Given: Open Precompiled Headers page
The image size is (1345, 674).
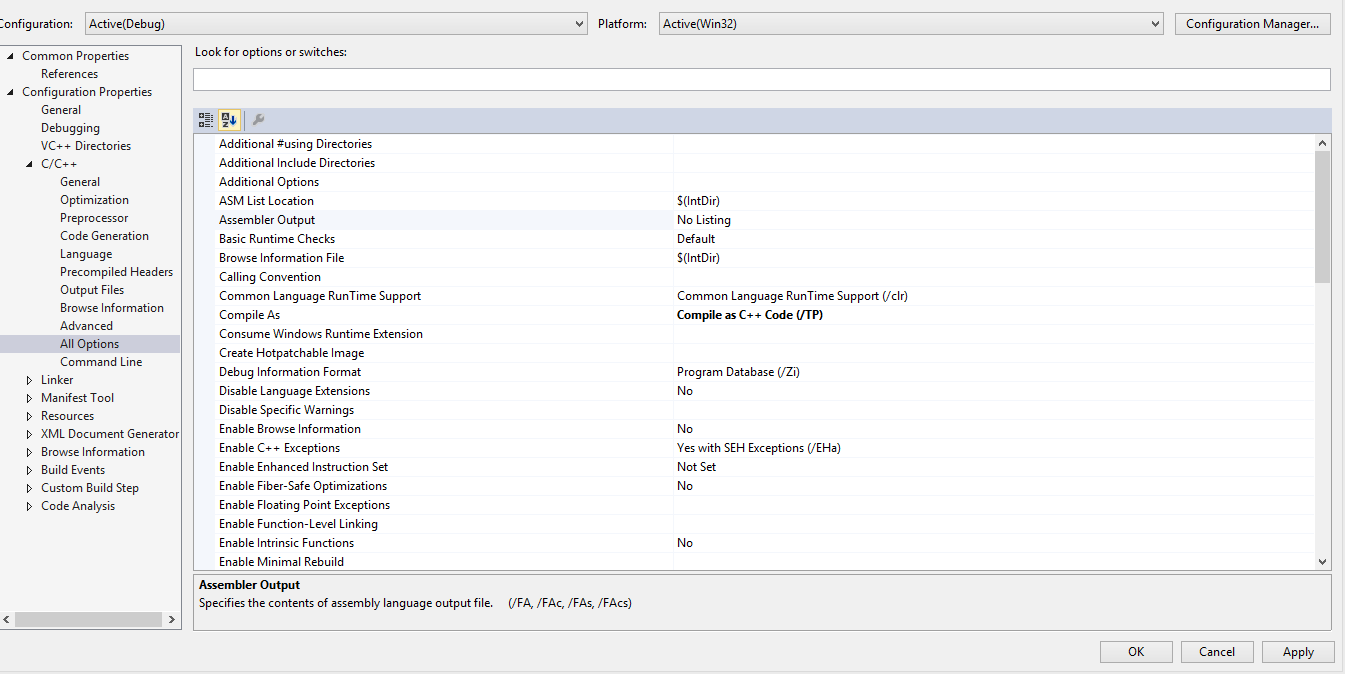Looking at the screenshot, I should coord(116,272).
